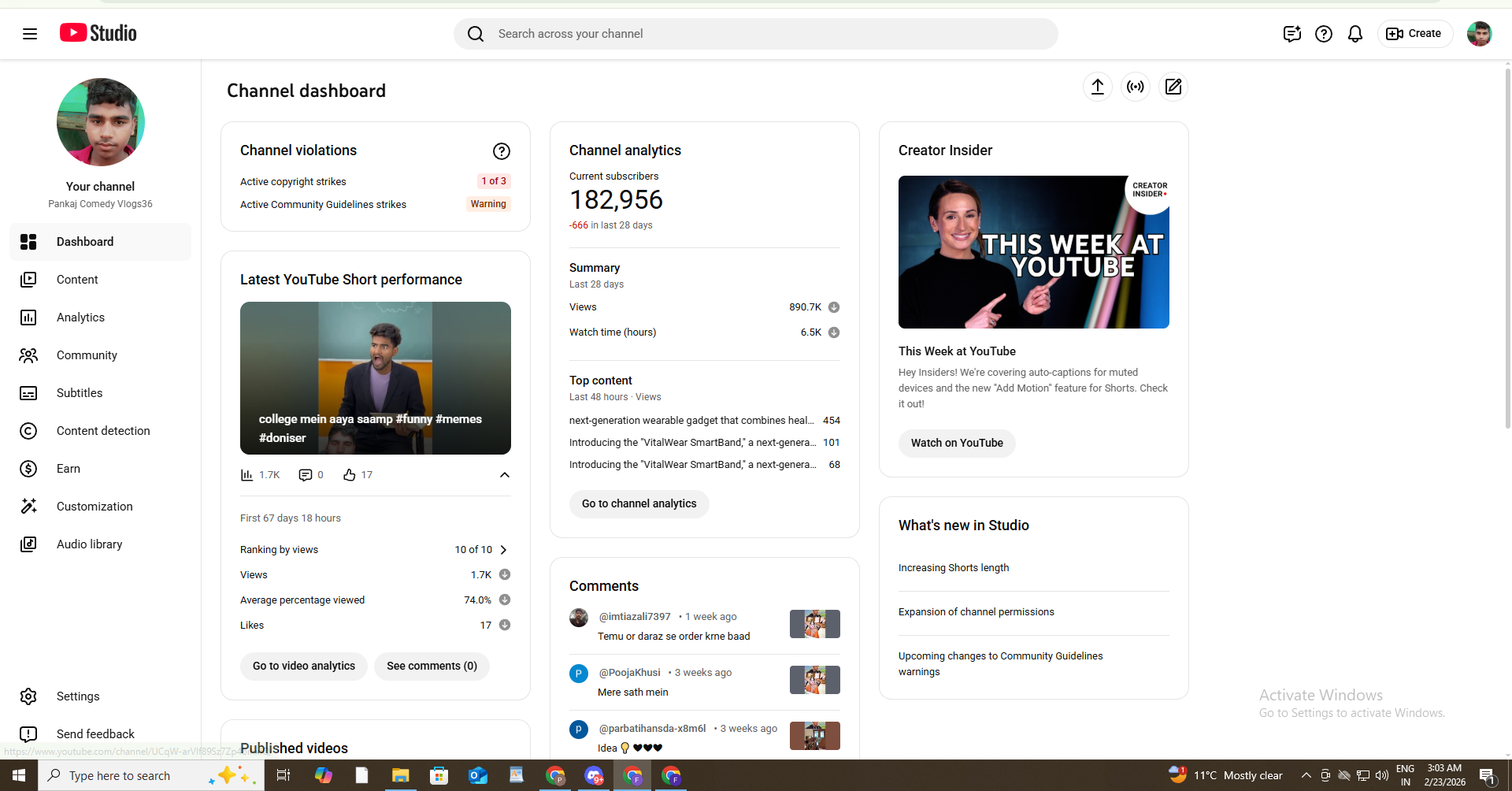
Task: Open the notifications bell
Action: (1354, 34)
